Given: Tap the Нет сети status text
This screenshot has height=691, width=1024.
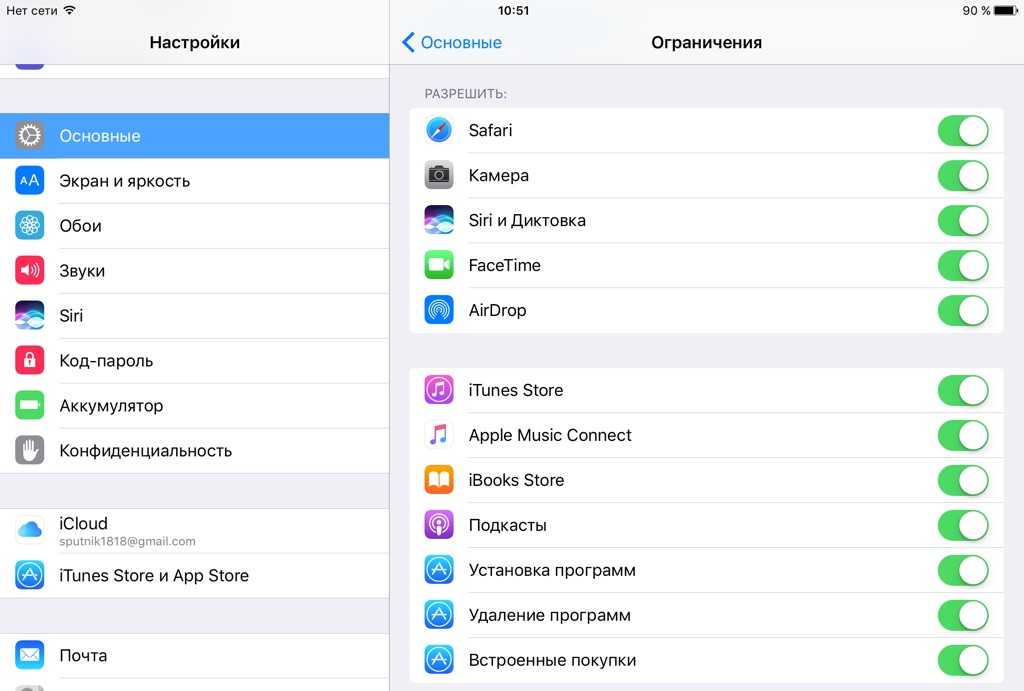Looking at the screenshot, I should tap(31, 10).
